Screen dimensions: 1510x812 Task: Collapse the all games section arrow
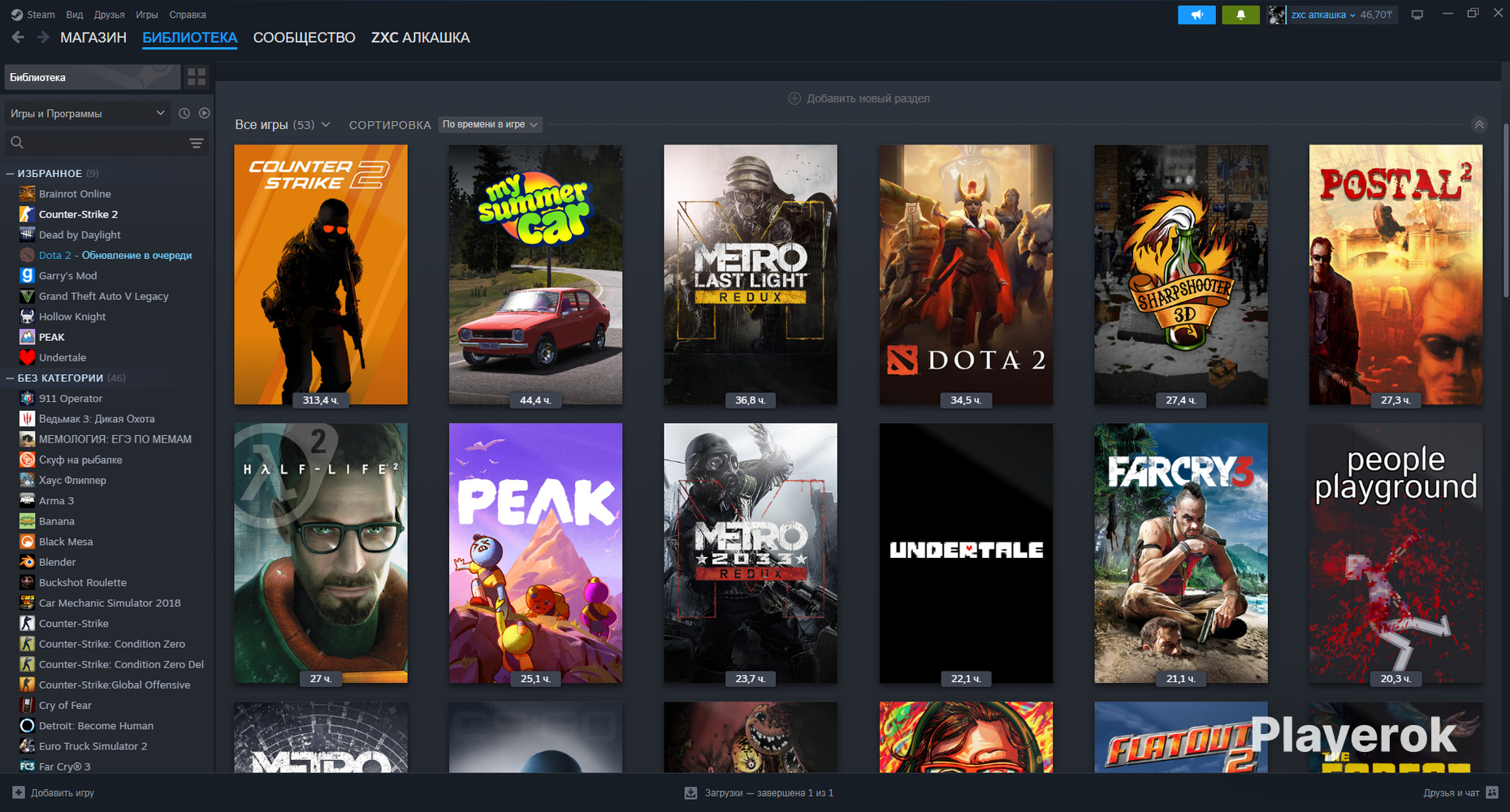pos(1479,125)
